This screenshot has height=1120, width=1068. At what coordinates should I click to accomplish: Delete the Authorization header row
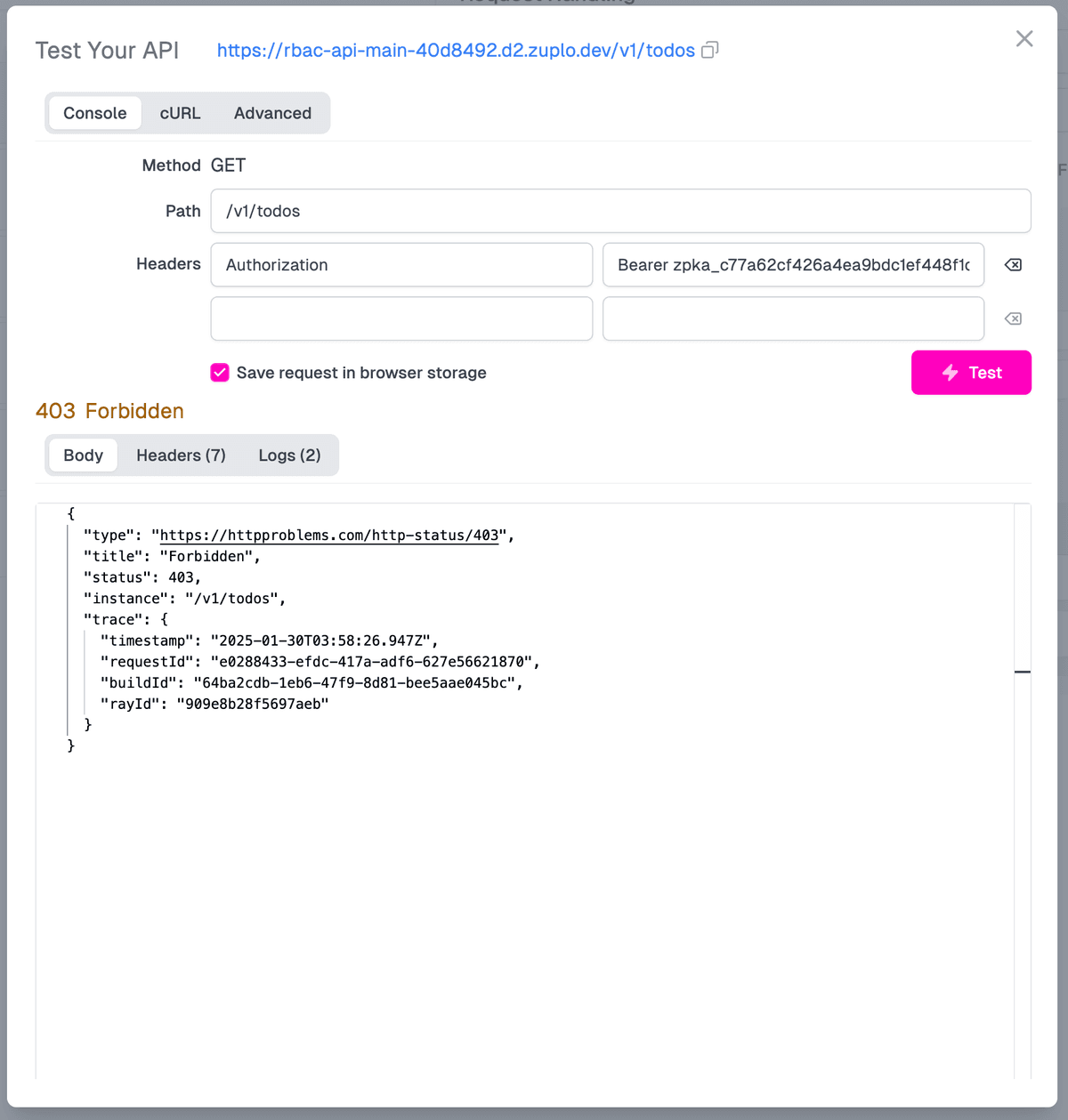pyautogui.click(x=1013, y=265)
